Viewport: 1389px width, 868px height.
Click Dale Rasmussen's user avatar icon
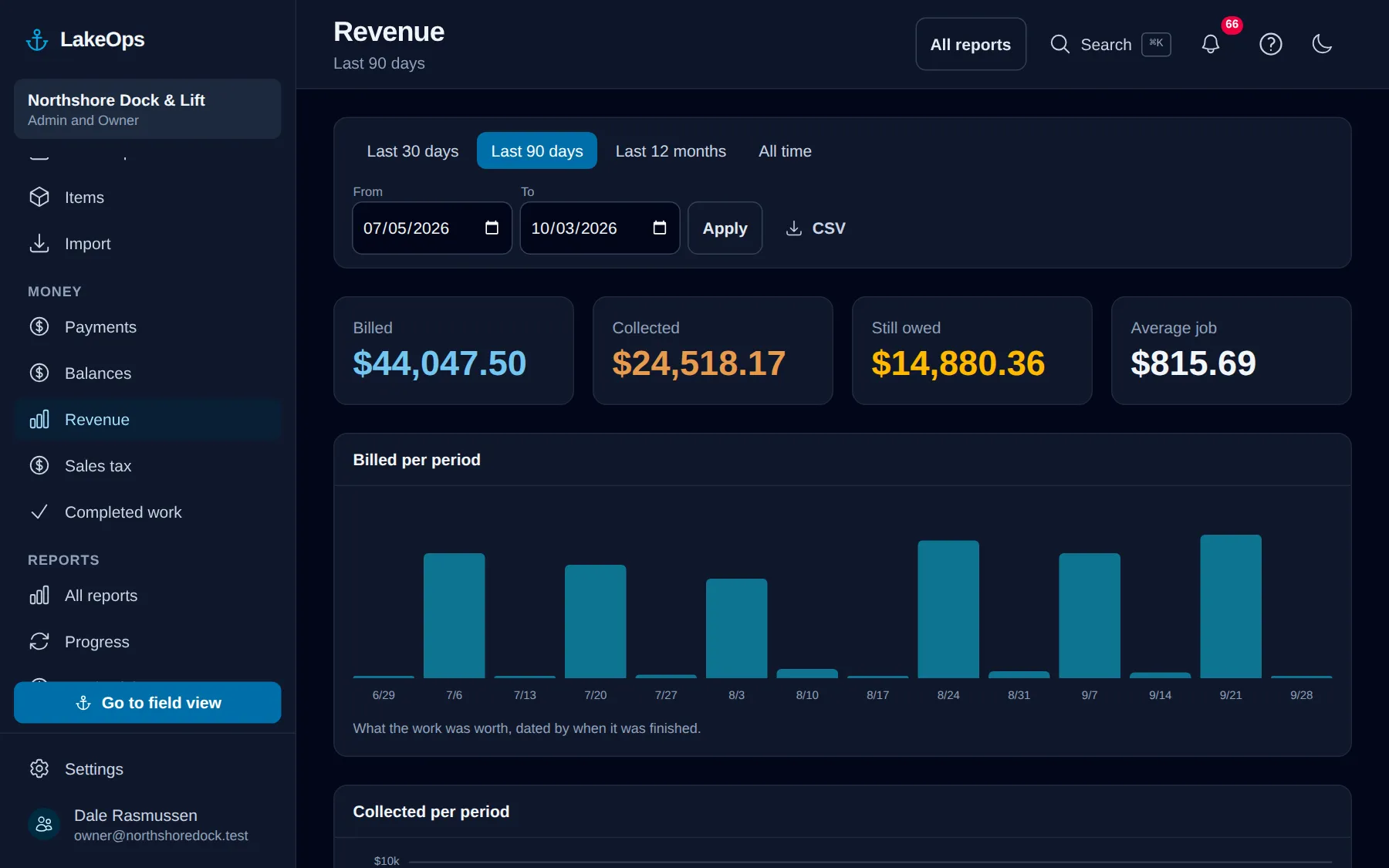tap(44, 824)
